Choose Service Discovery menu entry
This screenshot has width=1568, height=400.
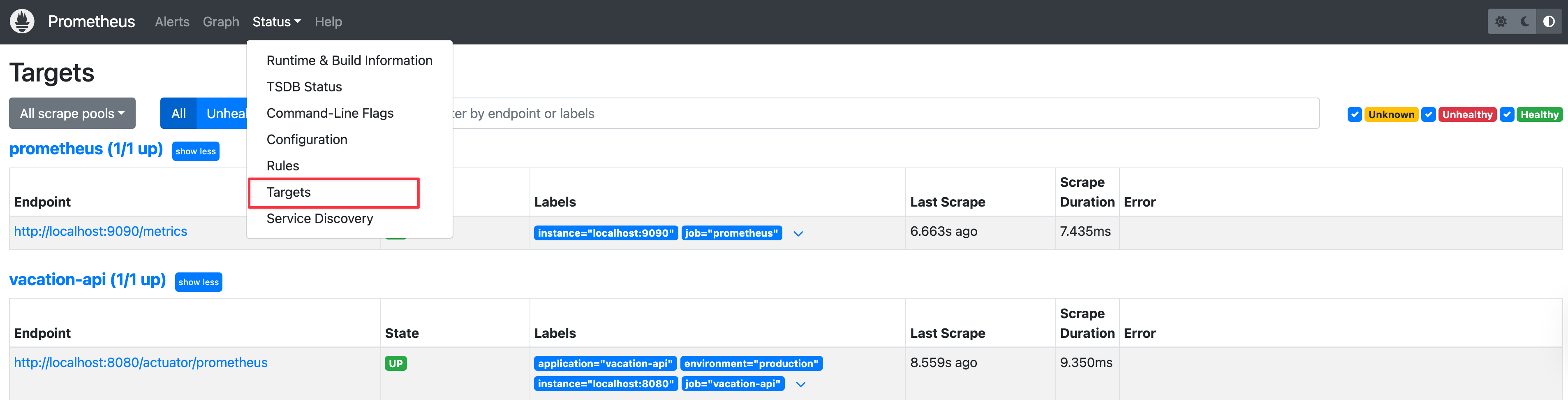point(319,219)
